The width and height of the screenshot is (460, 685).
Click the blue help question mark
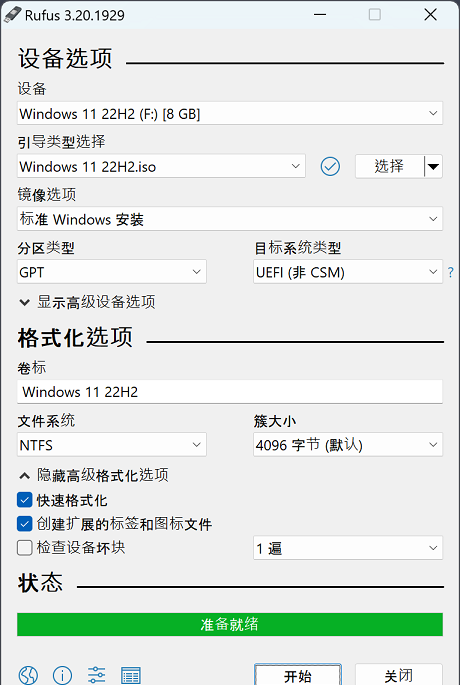point(451,273)
